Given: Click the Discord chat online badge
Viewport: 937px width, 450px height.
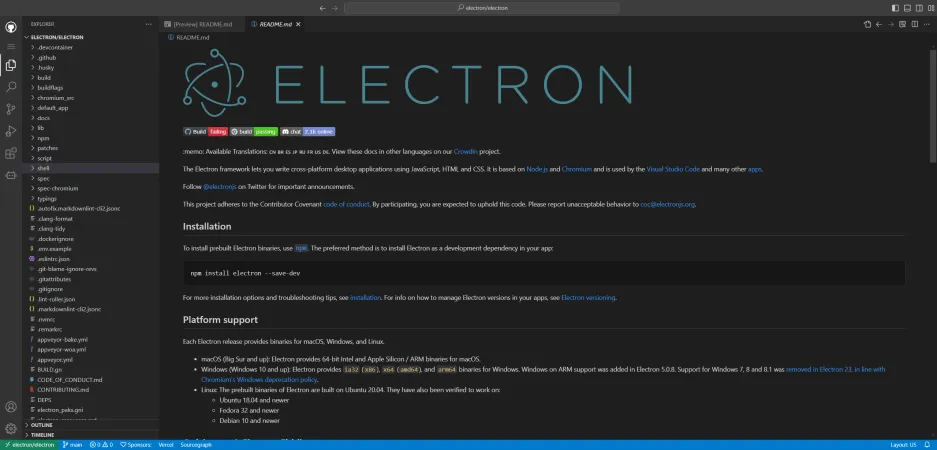Looking at the screenshot, I should pos(308,131).
